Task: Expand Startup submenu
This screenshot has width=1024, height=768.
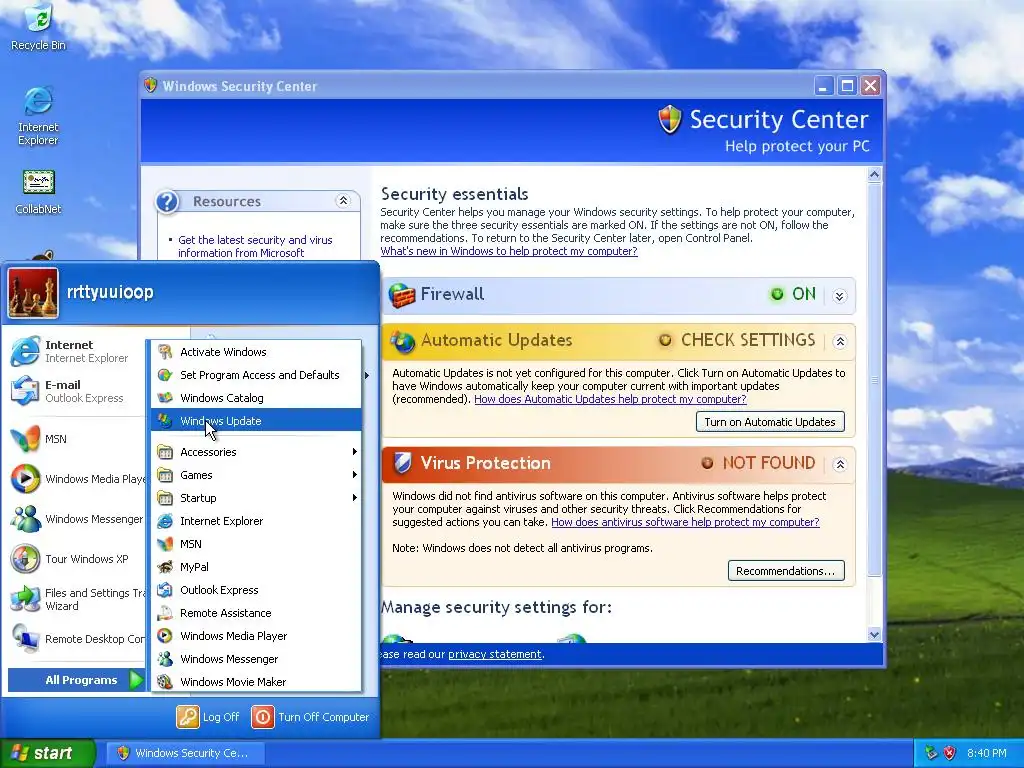Action: coord(256,498)
